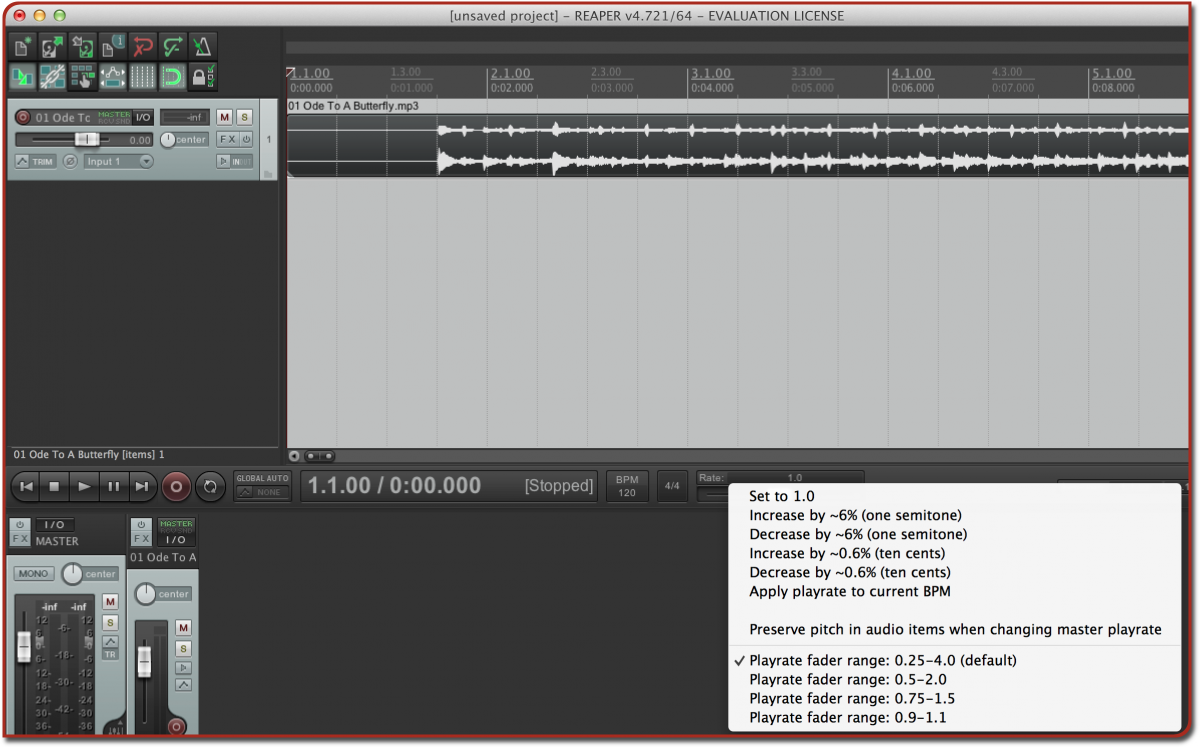The height and width of the screenshot is (747, 1200).
Task: Solo the MASTER track in mixer
Action: [110, 622]
